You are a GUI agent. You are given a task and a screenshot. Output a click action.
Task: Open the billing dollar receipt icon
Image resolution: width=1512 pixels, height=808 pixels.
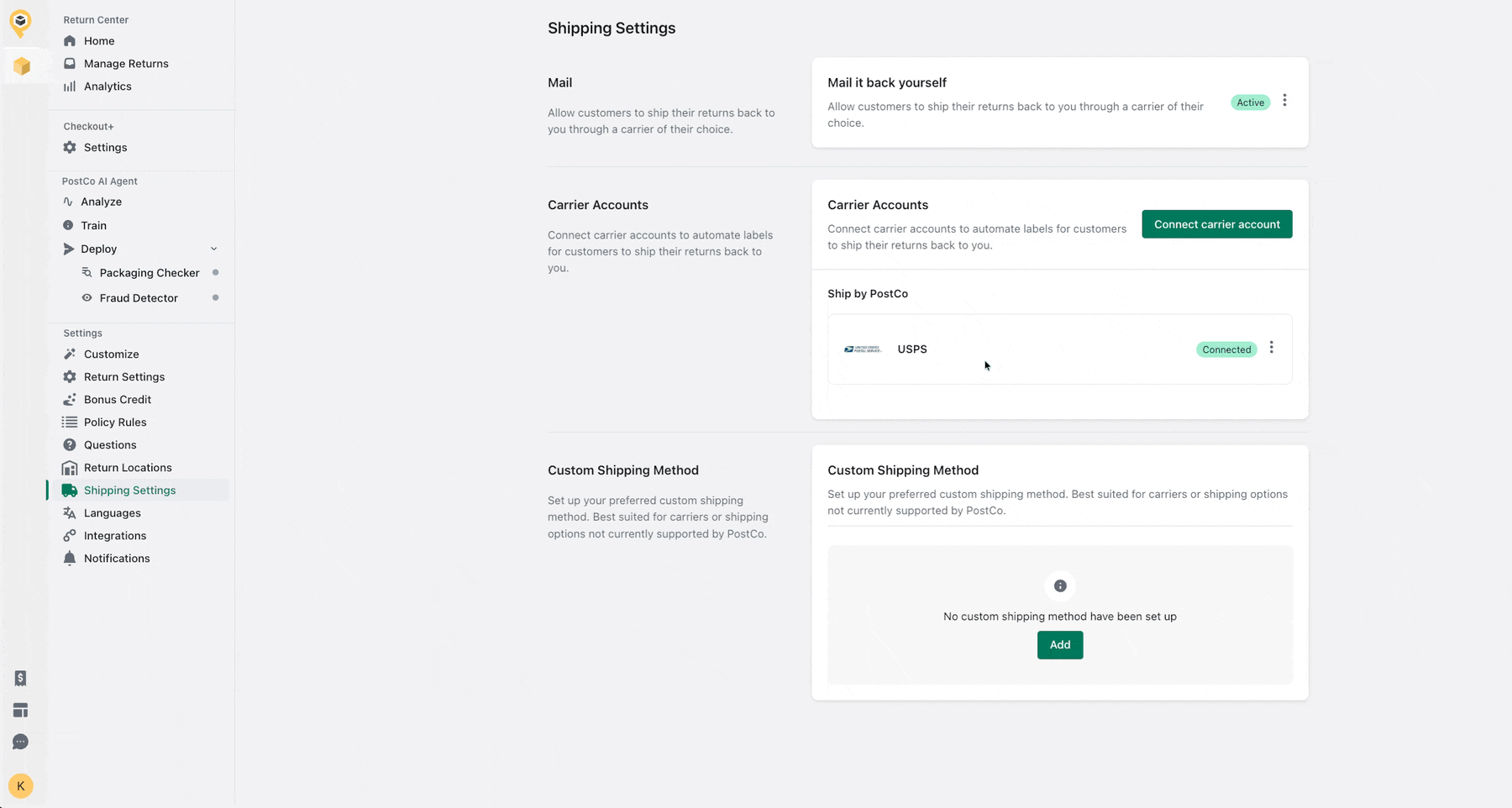[20, 678]
